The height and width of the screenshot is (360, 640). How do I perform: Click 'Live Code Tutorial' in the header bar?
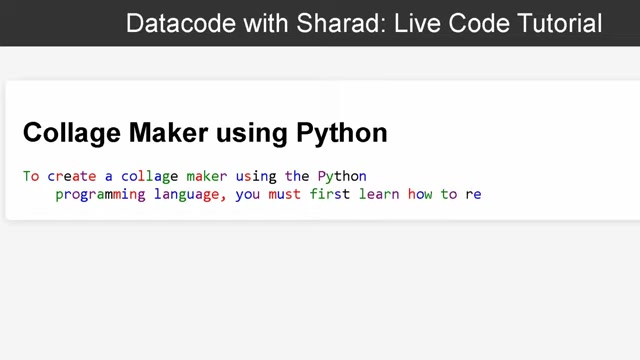(498, 23)
